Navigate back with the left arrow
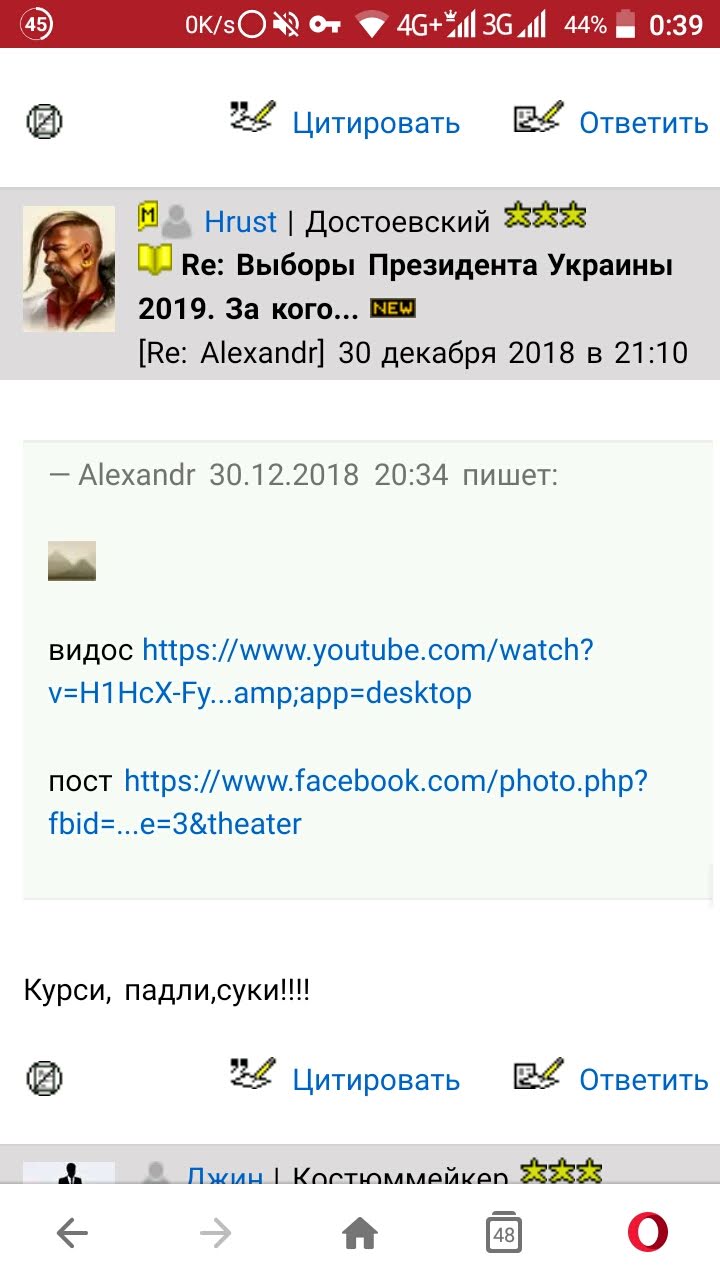Screen dimensions: 720x1280 coord(72,1234)
